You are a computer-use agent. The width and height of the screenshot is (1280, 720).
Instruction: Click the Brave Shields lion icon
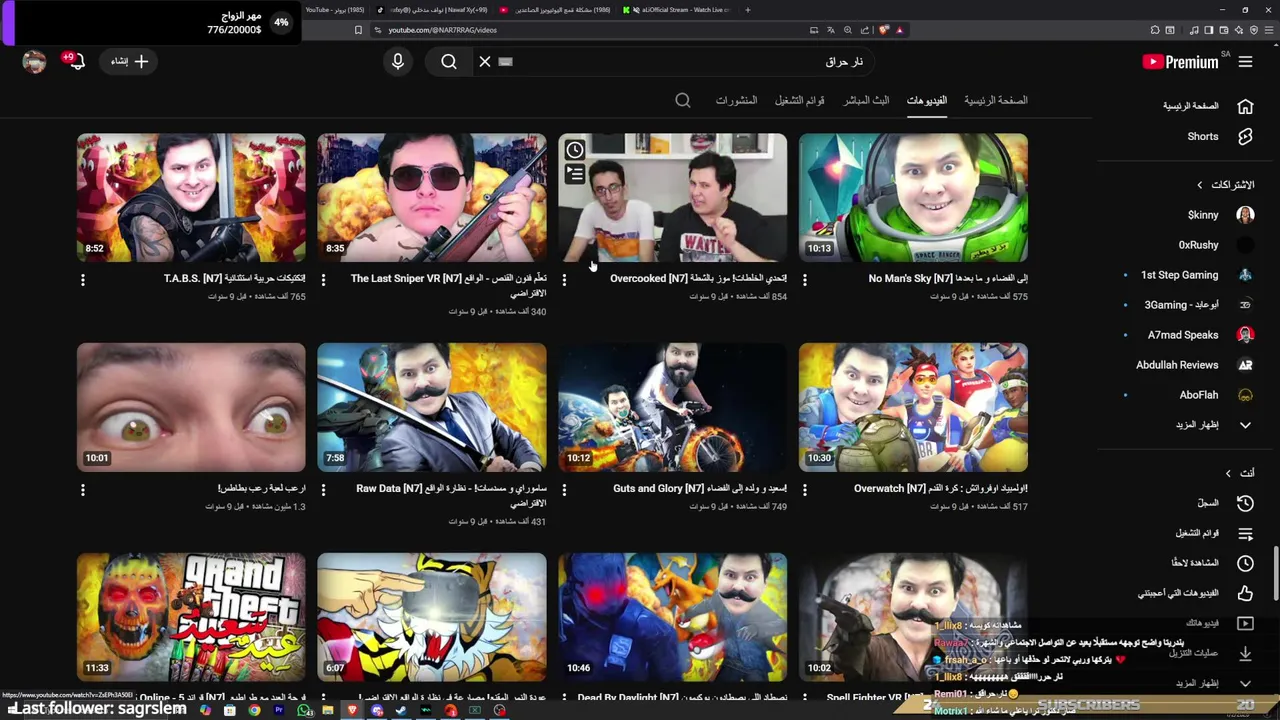[884, 30]
